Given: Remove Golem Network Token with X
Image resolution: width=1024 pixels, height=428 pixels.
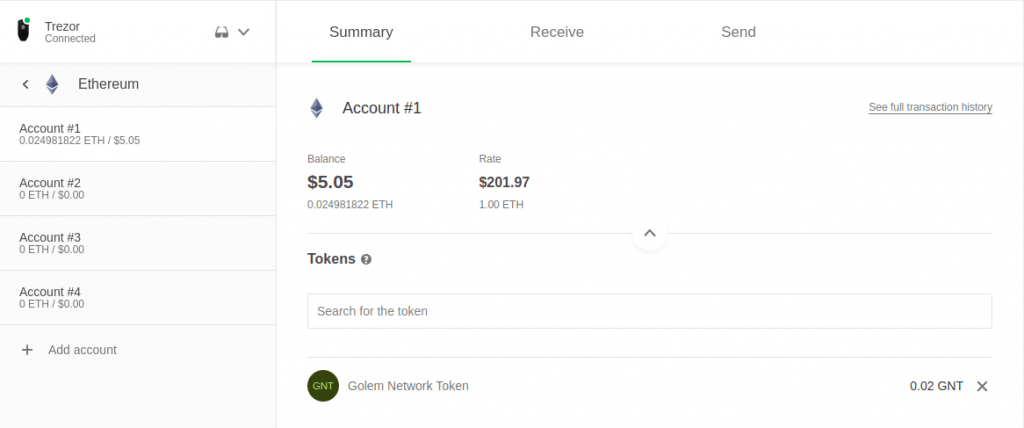Looking at the screenshot, I should tap(982, 386).
